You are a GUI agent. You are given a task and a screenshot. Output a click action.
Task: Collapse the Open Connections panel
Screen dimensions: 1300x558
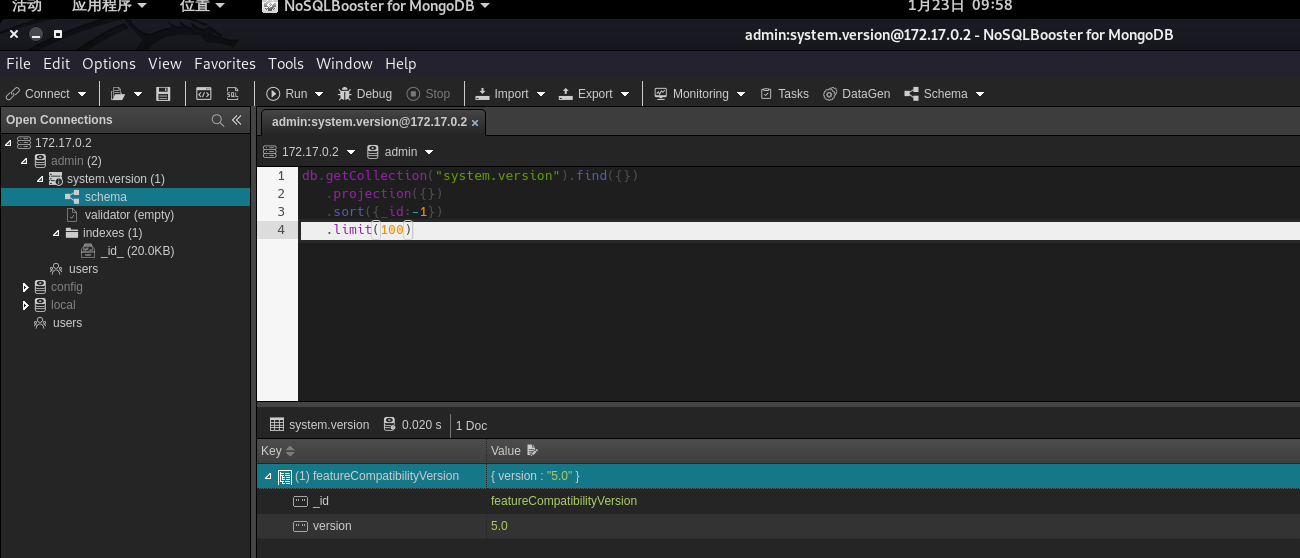coord(237,120)
